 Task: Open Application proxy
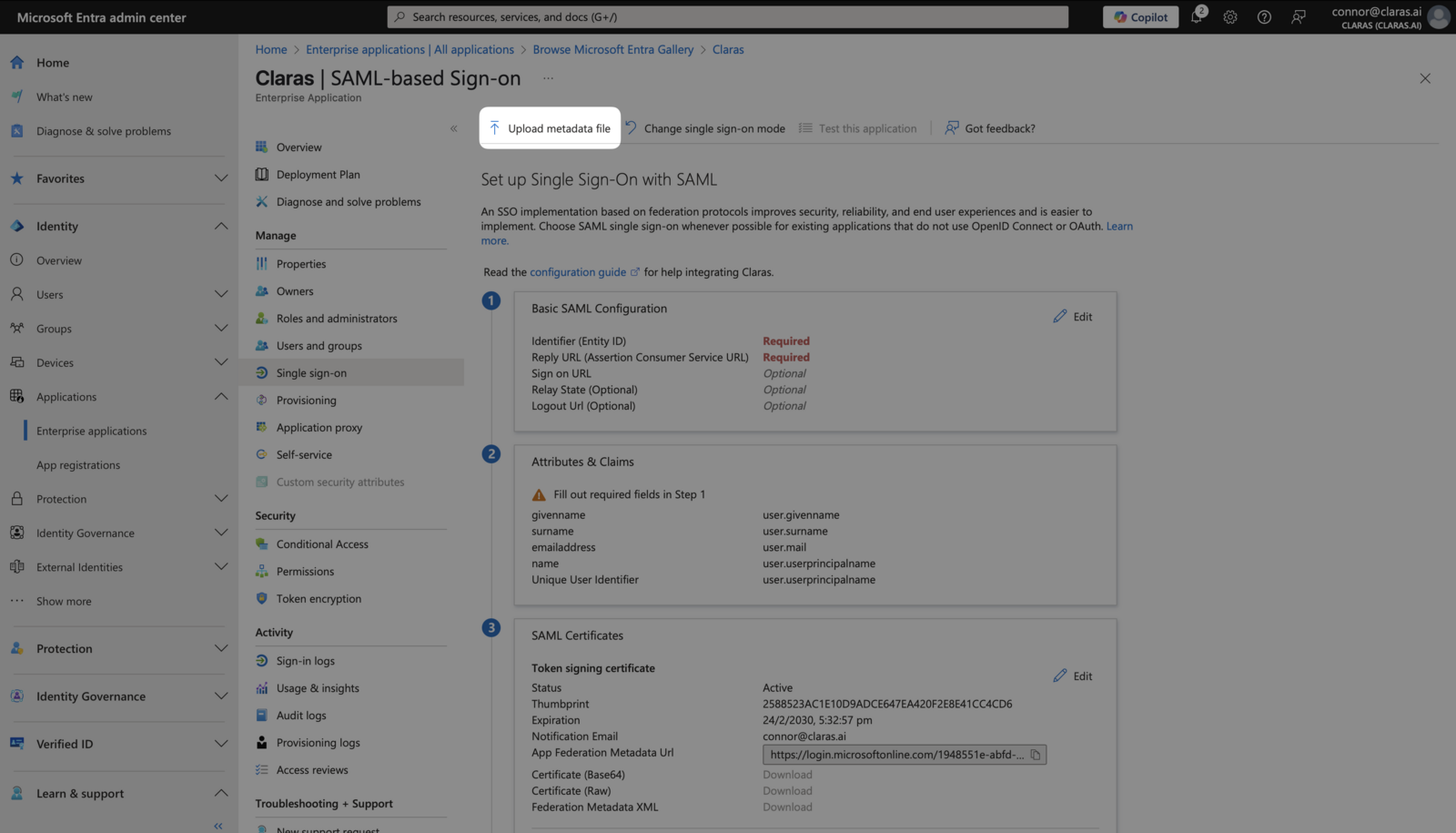pyautogui.click(x=319, y=428)
